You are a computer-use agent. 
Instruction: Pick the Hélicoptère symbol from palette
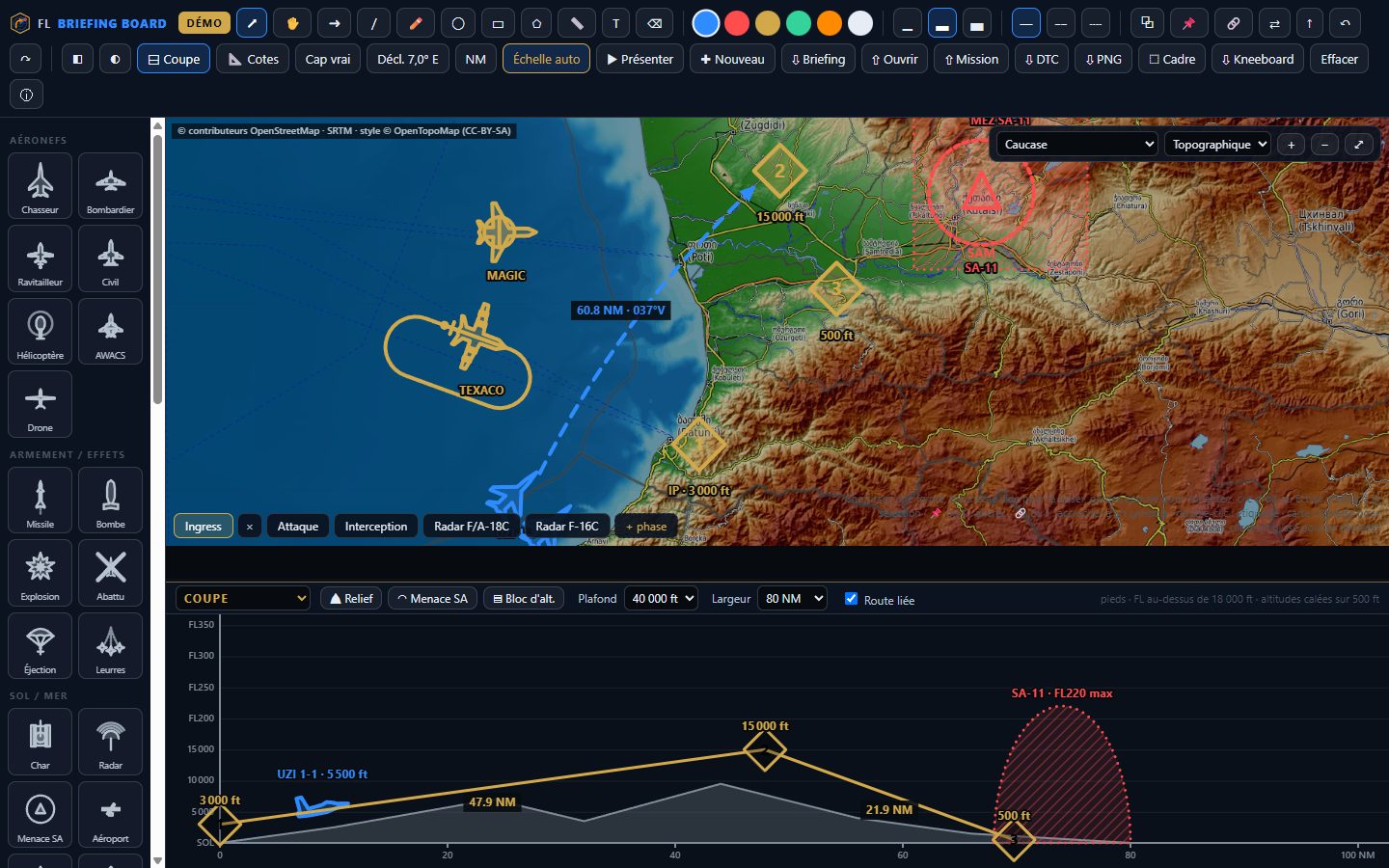click(40, 331)
